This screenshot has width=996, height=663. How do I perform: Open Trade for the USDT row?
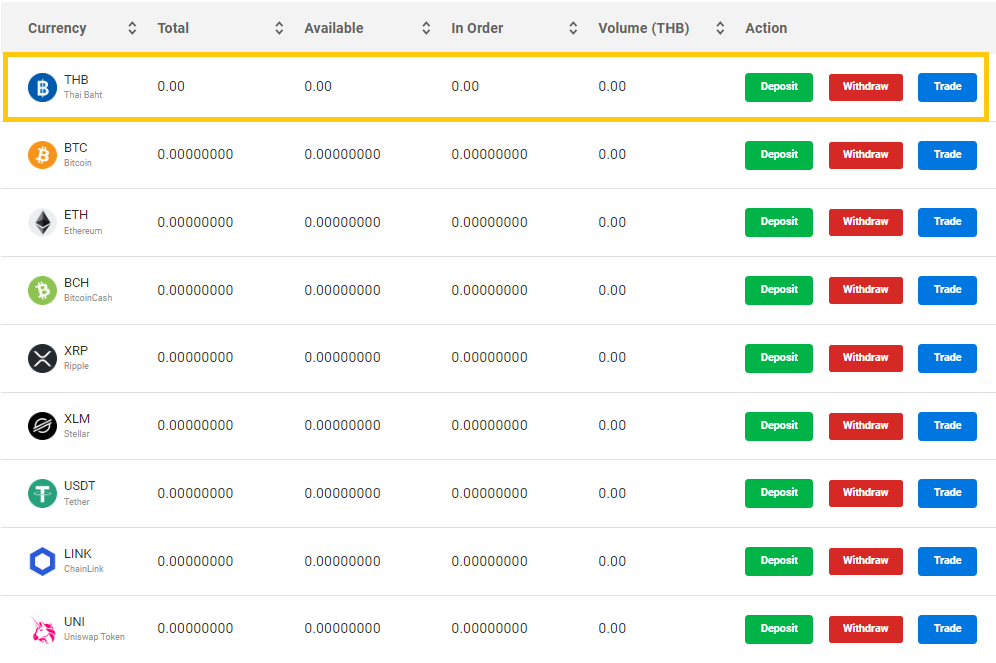[x=947, y=493]
